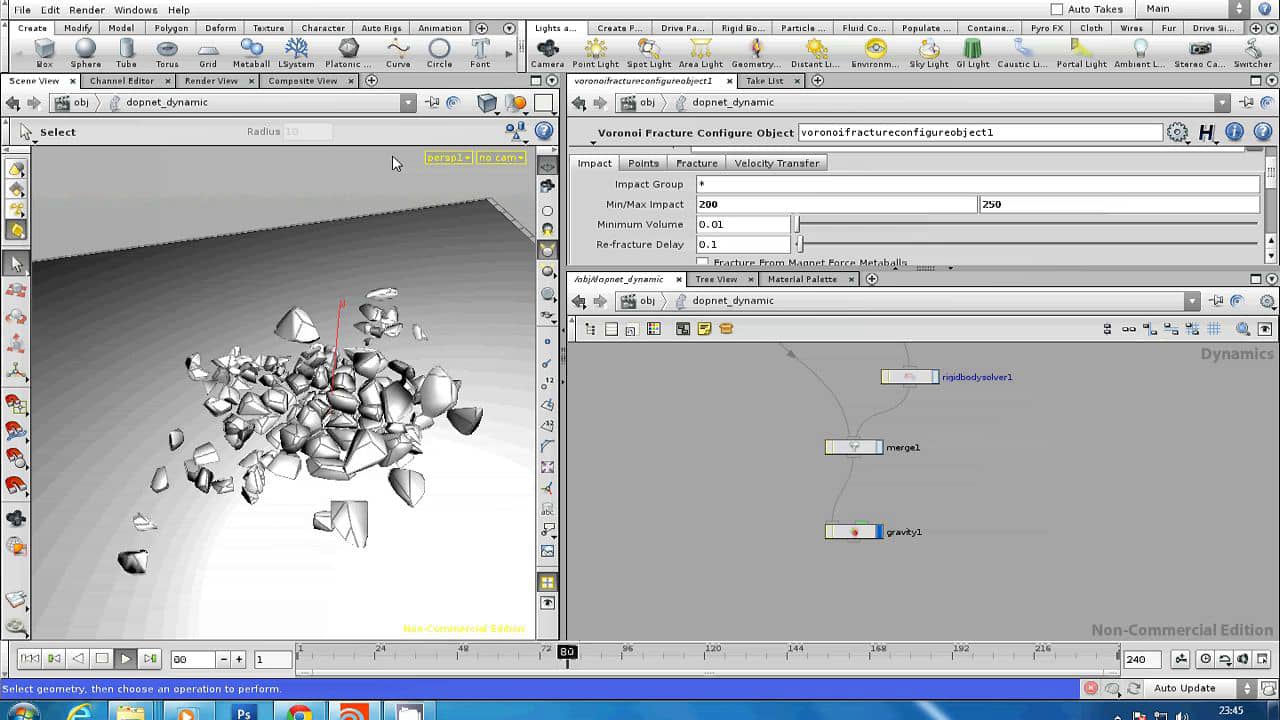The width and height of the screenshot is (1280, 720).
Task: Click the Min Impact field 200
Action: [x=836, y=204]
